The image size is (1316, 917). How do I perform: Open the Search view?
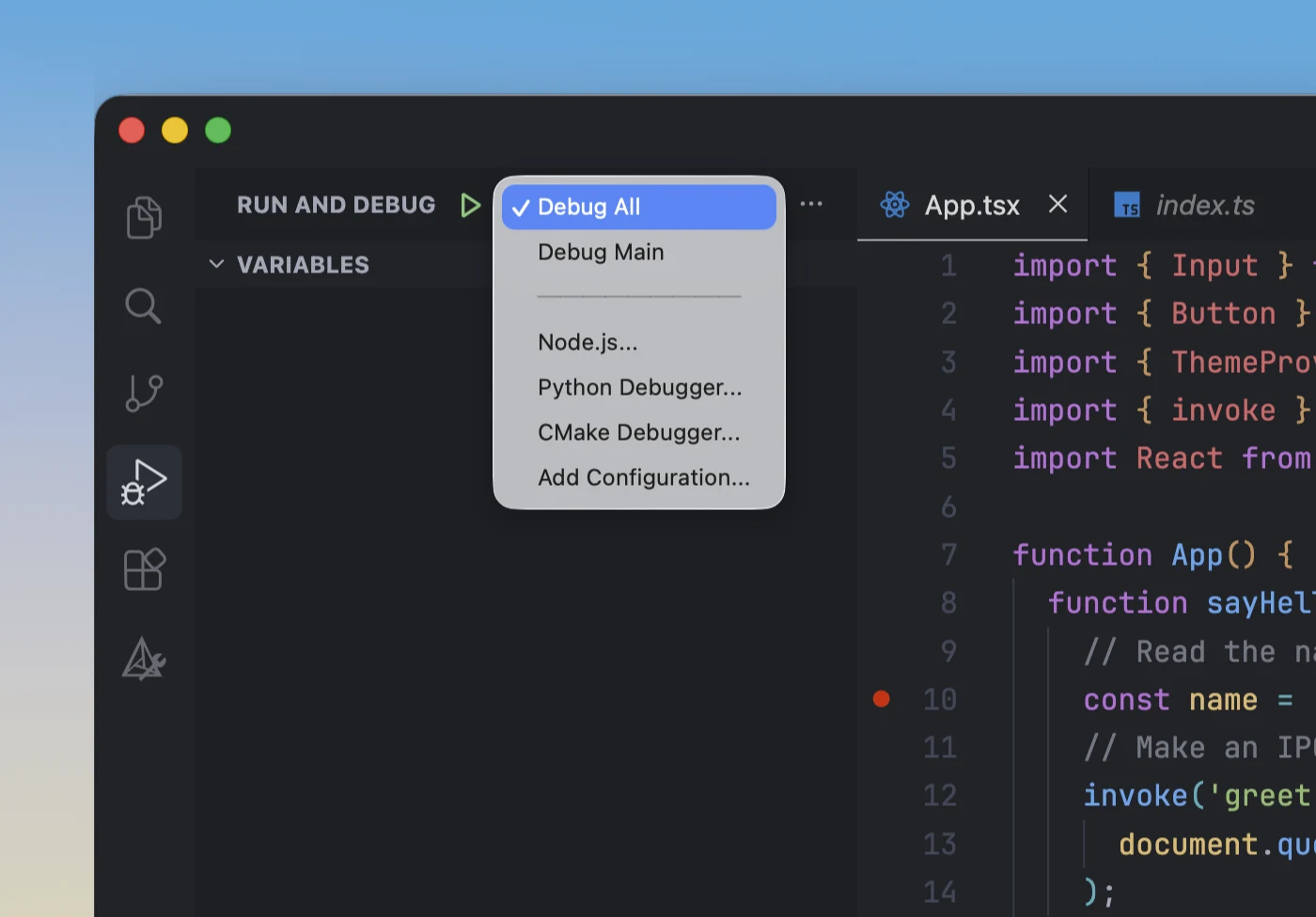click(143, 305)
